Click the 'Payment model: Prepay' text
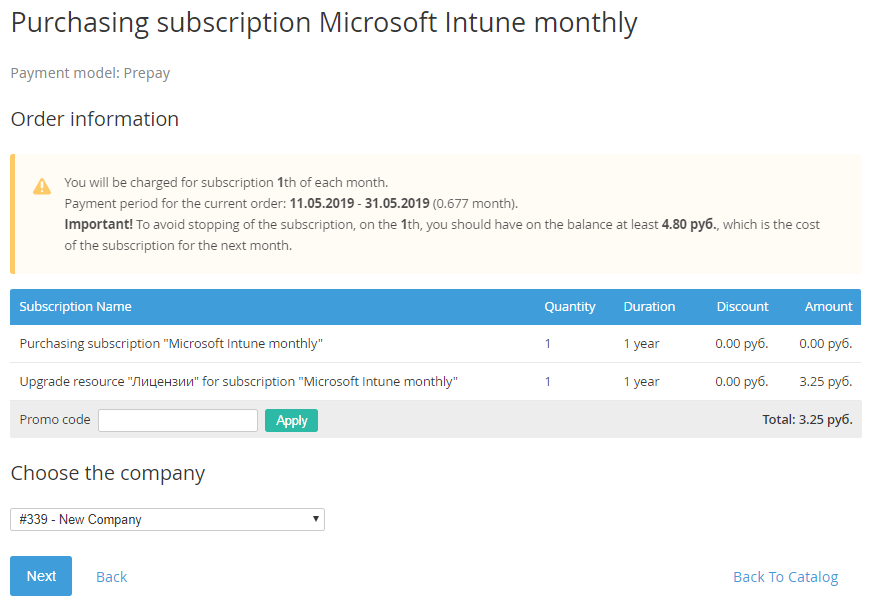 click(x=90, y=73)
